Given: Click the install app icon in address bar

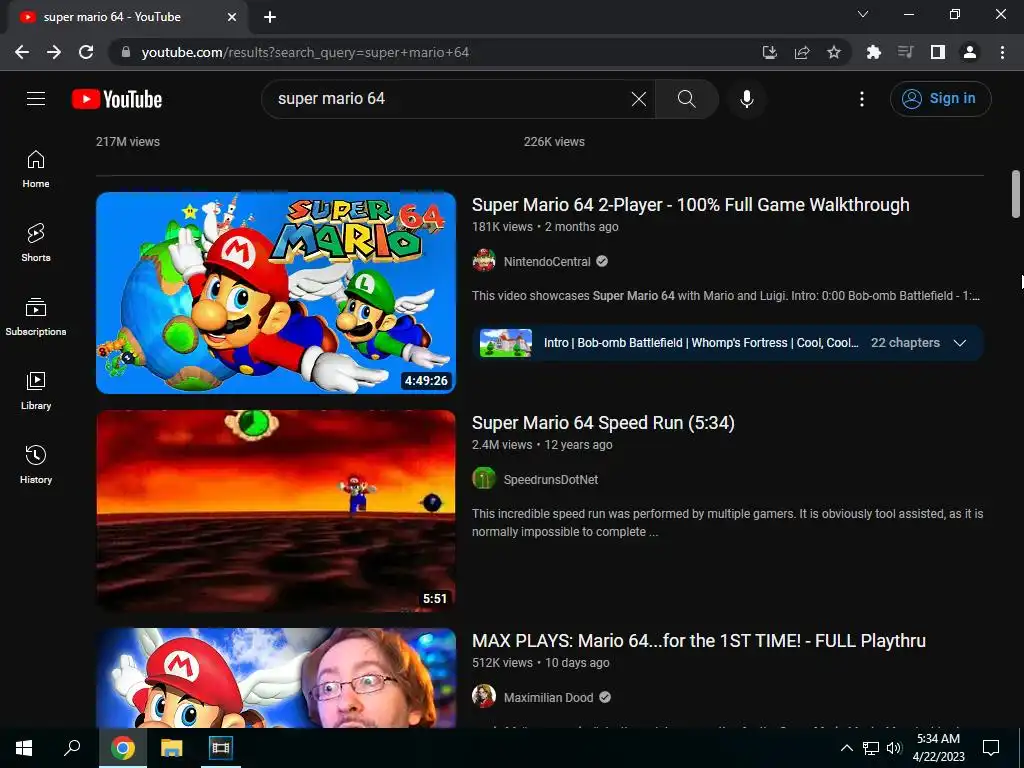Looking at the screenshot, I should (770, 52).
